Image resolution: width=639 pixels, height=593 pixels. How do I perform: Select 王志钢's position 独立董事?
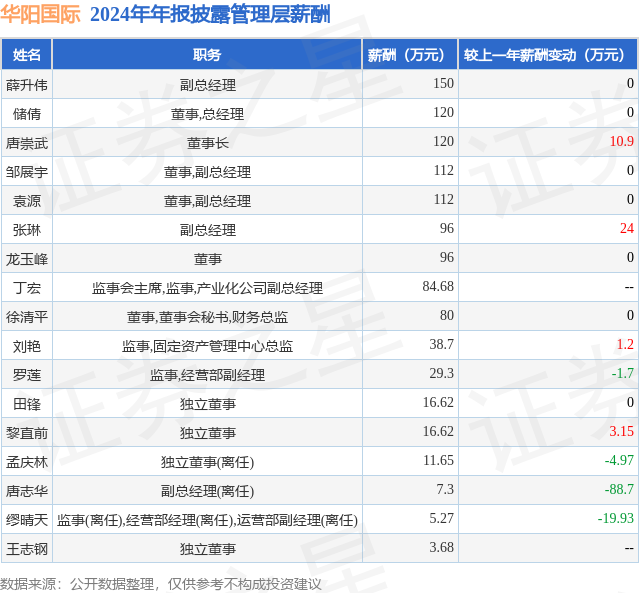[208, 549]
